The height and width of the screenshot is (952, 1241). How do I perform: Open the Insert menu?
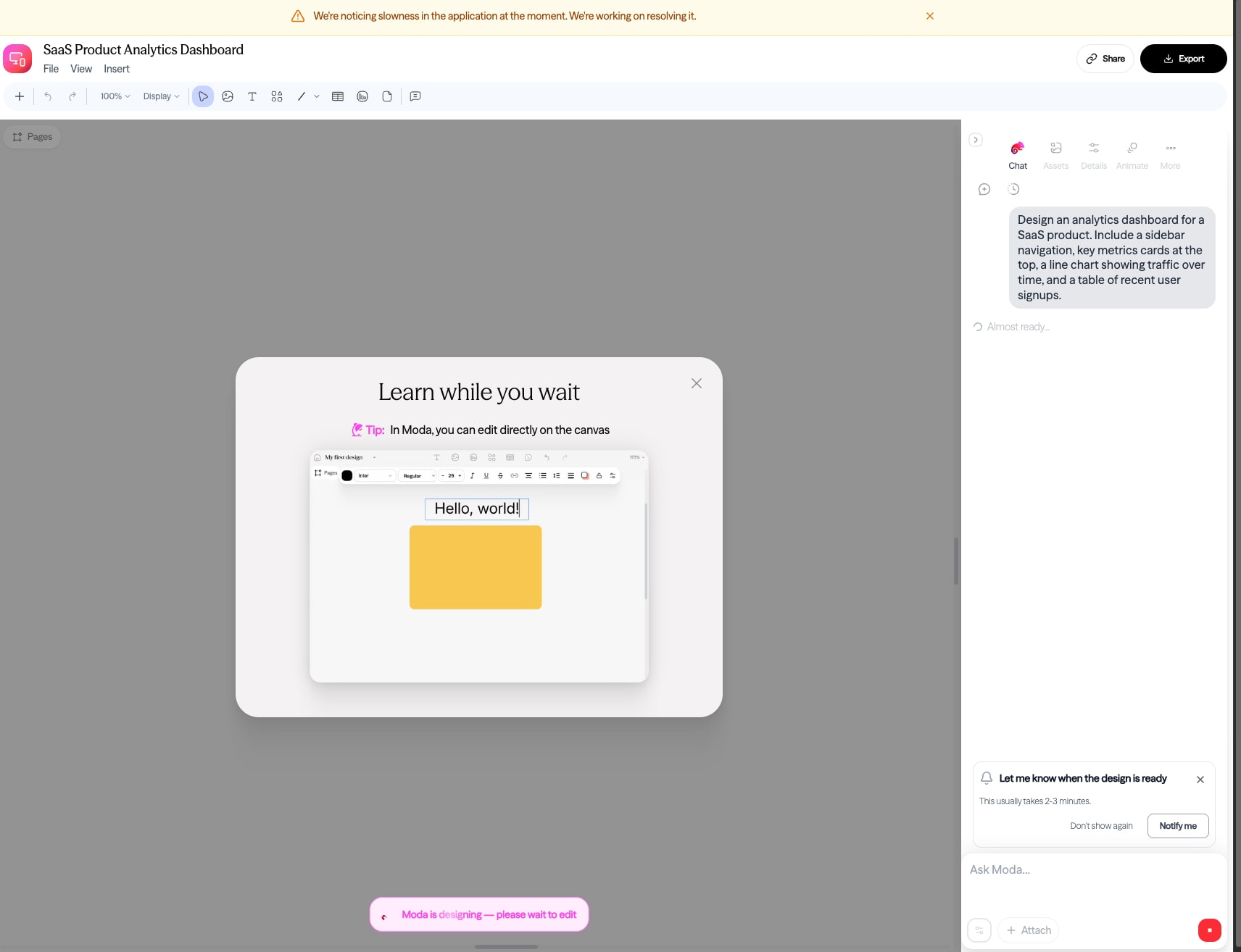(117, 69)
